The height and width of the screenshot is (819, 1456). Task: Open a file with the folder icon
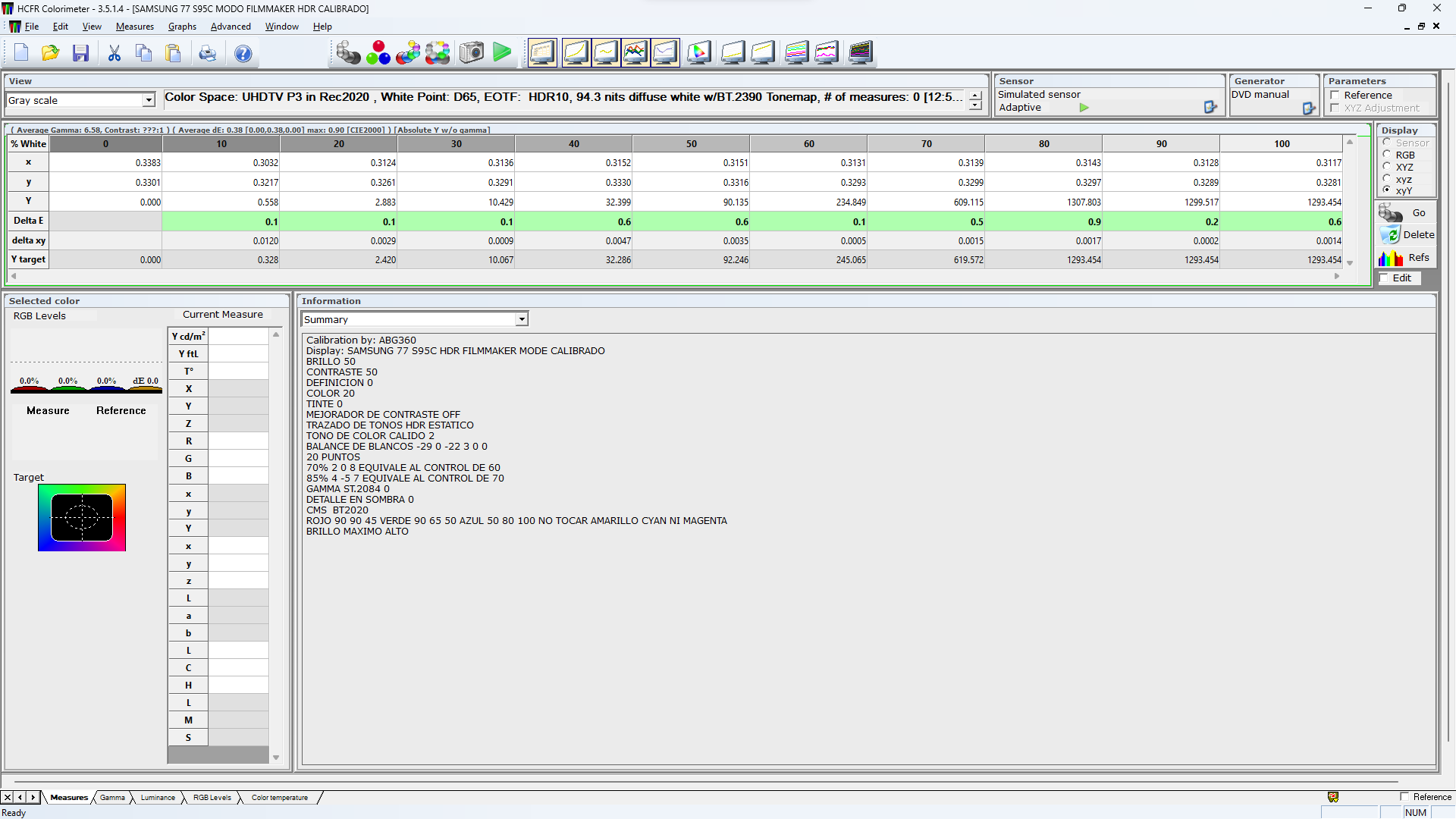click(x=50, y=53)
